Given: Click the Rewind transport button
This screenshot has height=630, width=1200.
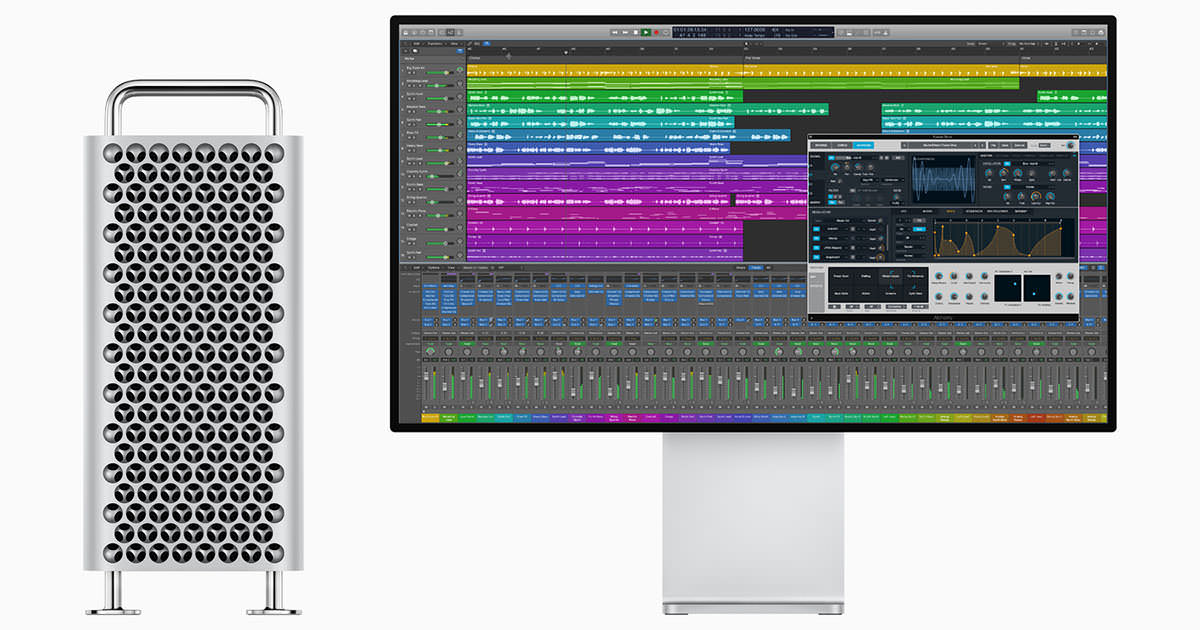Looking at the screenshot, I should tap(614, 32).
